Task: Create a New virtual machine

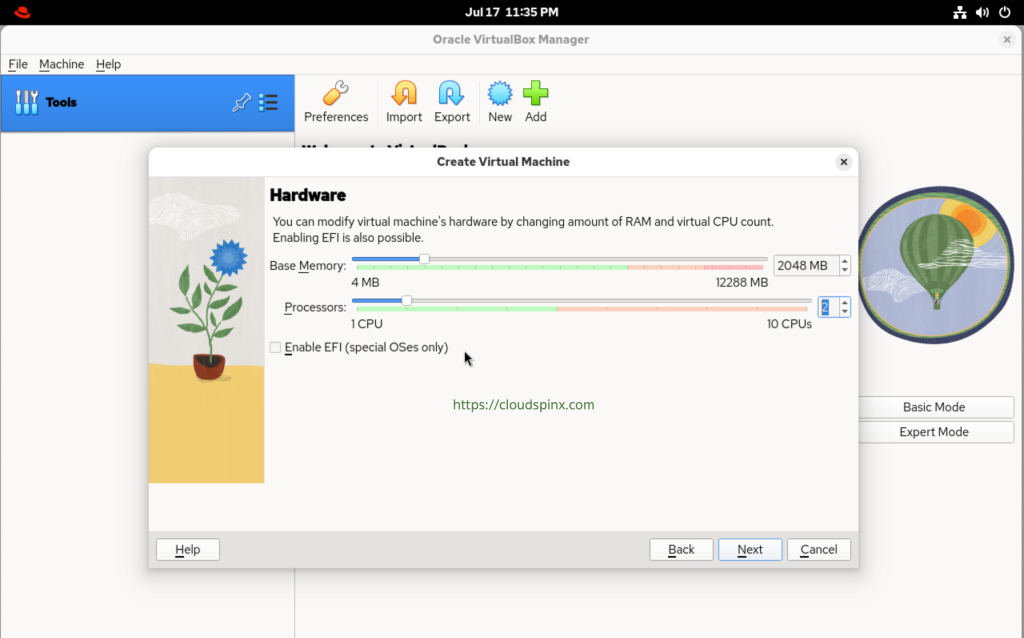Action: coord(500,102)
